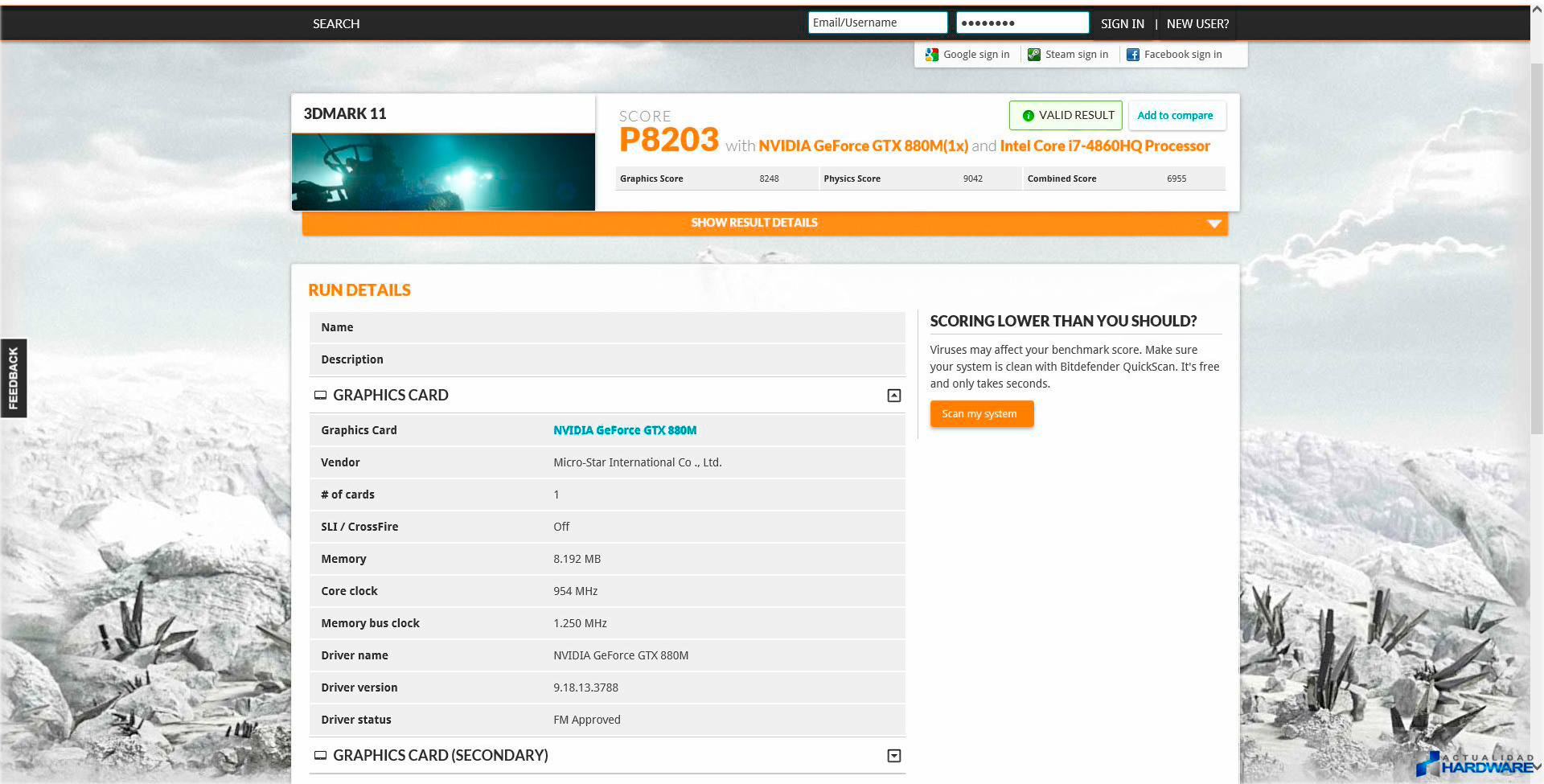Open the Feedback side tab
The image size is (1544, 784).
point(14,378)
